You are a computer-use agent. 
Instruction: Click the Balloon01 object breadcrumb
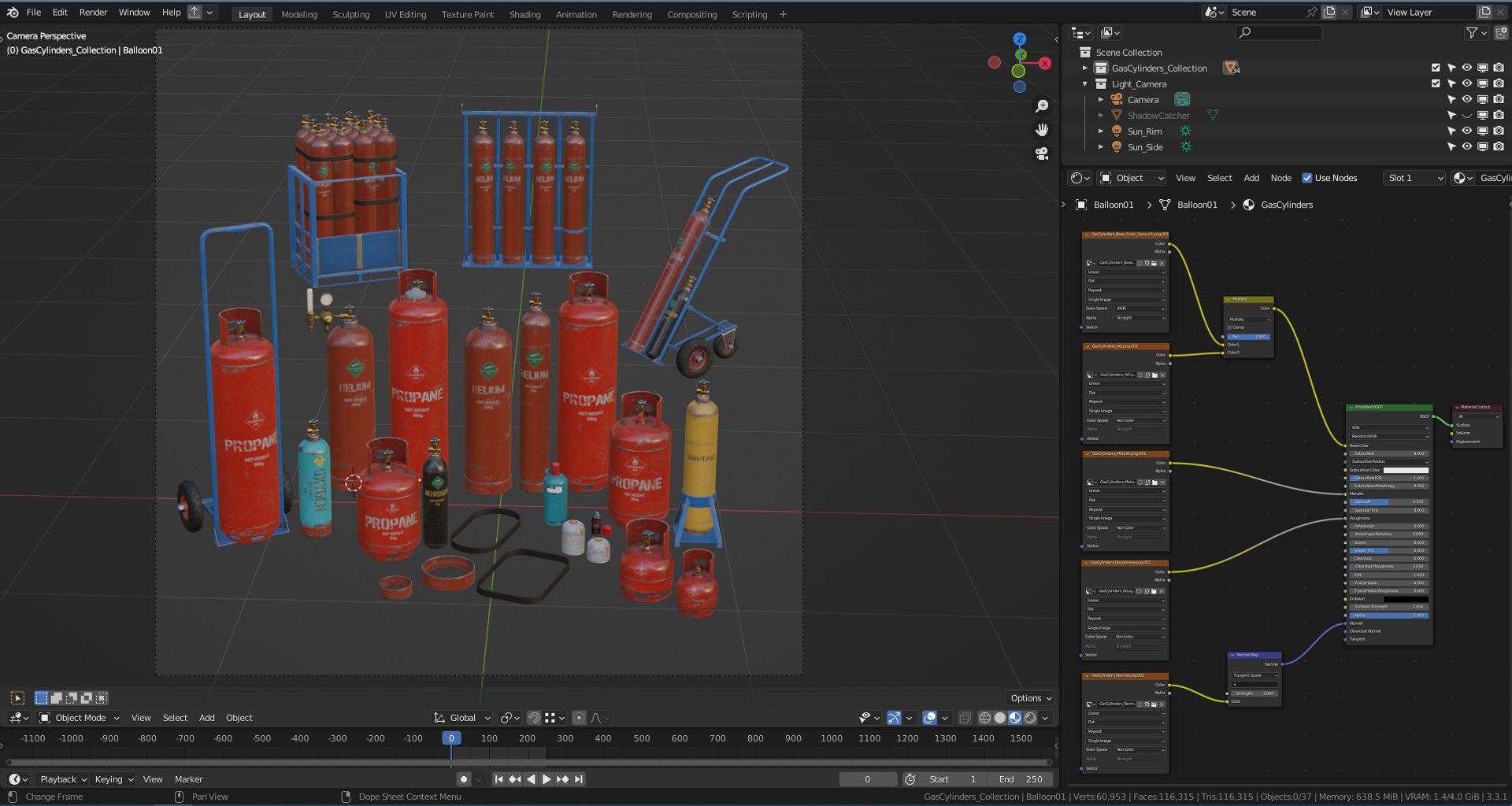click(x=1114, y=205)
